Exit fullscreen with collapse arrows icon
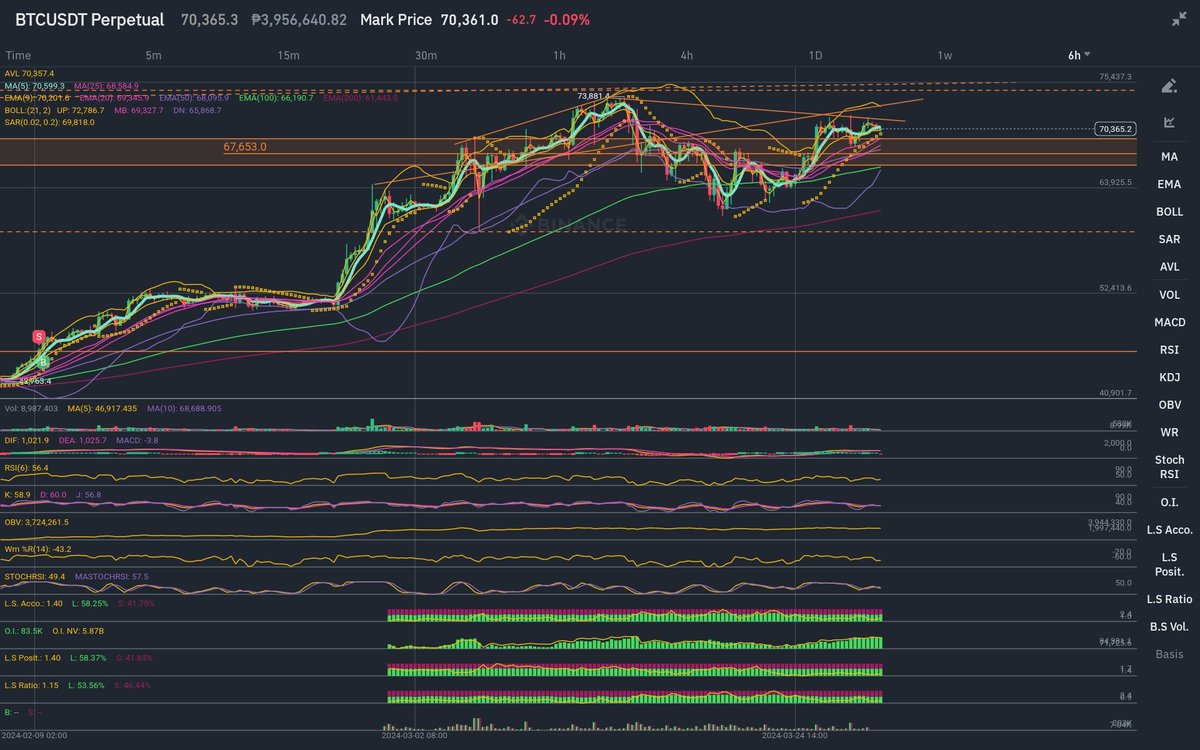Image resolution: width=1200 pixels, height=750 pixels. pos(1179,19)
